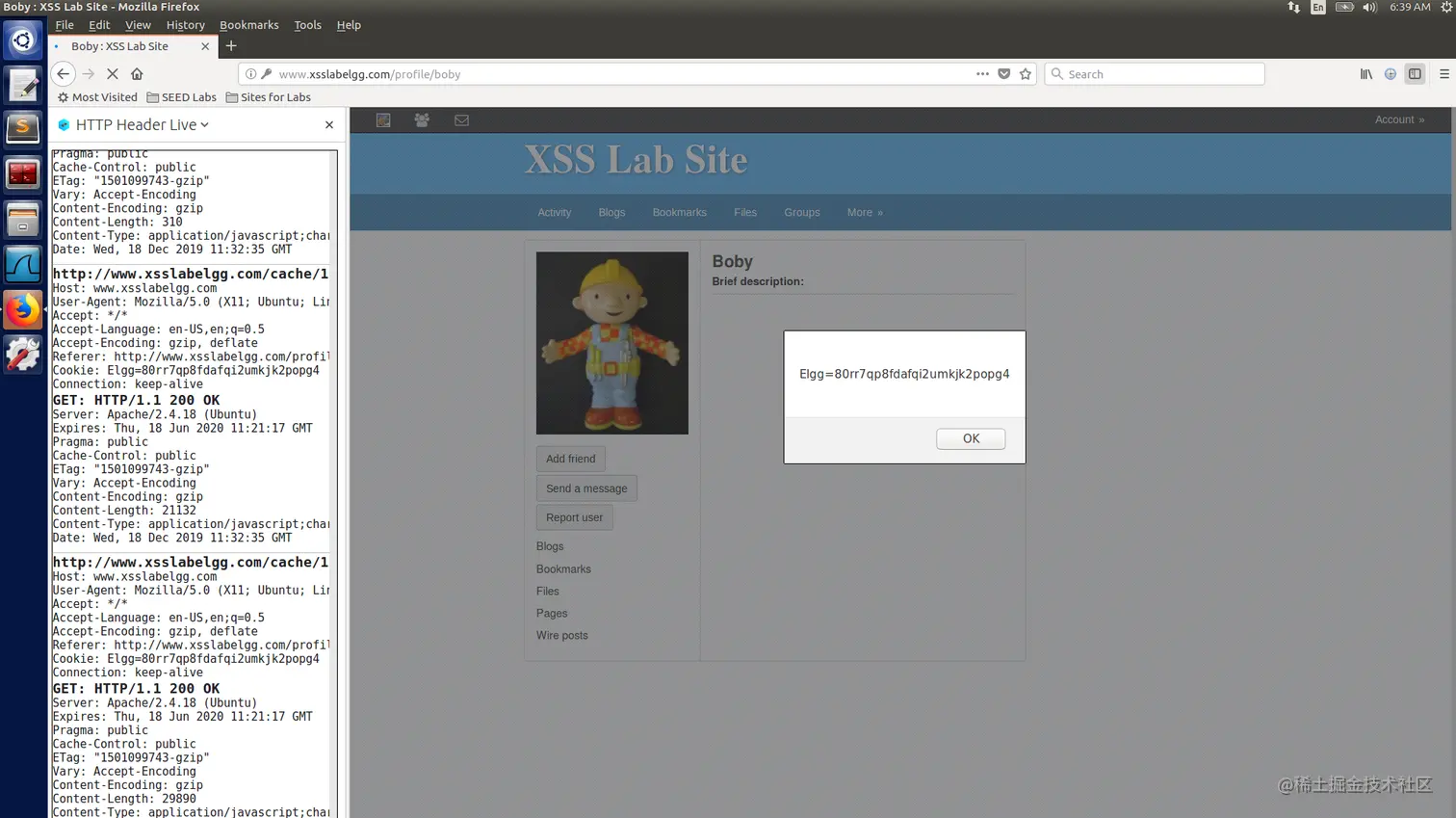Open a new browser tab
Viewport: 1456px width, 818px height.
(231, 46)
